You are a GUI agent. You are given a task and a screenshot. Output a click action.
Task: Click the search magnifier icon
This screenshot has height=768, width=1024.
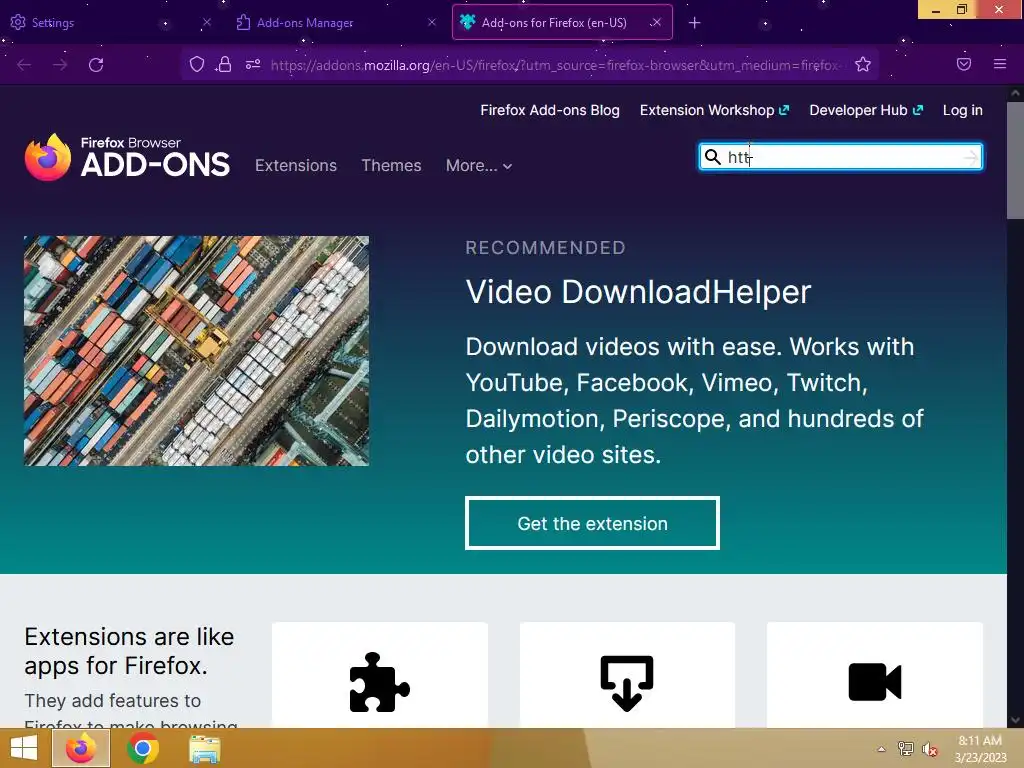(x=712, y=157)
